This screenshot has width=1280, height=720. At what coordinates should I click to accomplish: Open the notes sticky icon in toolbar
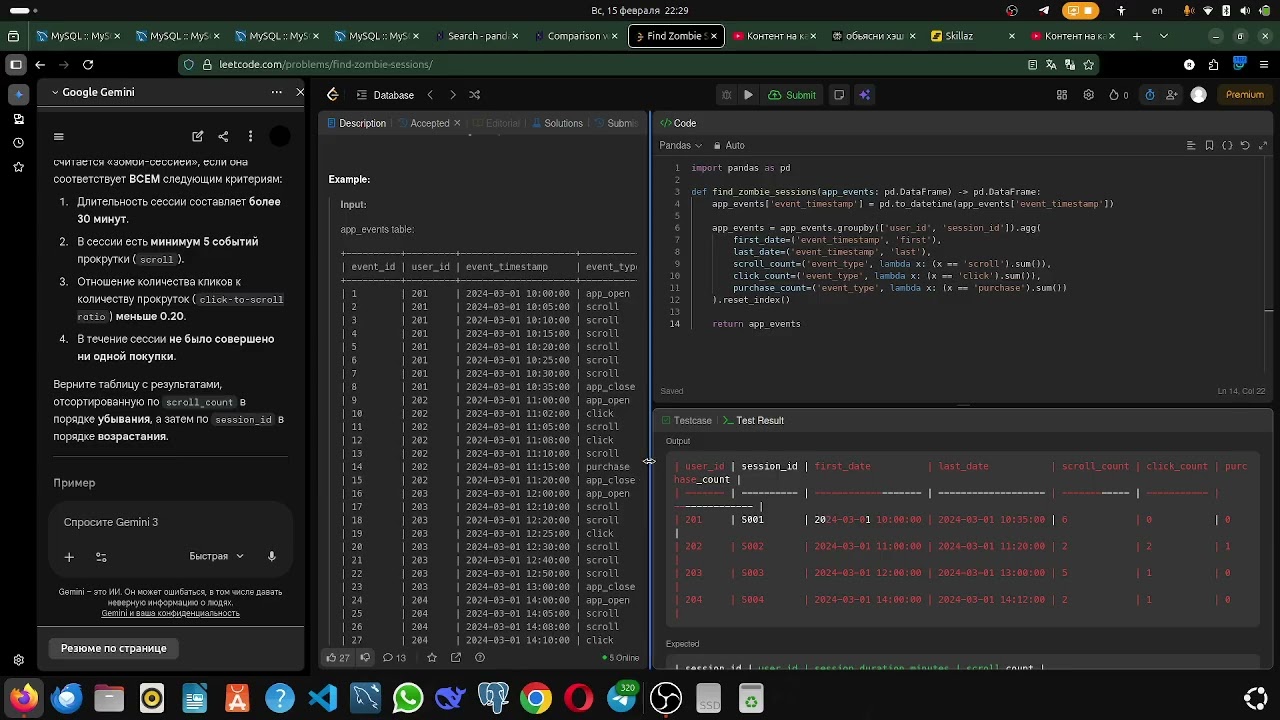point(839,95)
